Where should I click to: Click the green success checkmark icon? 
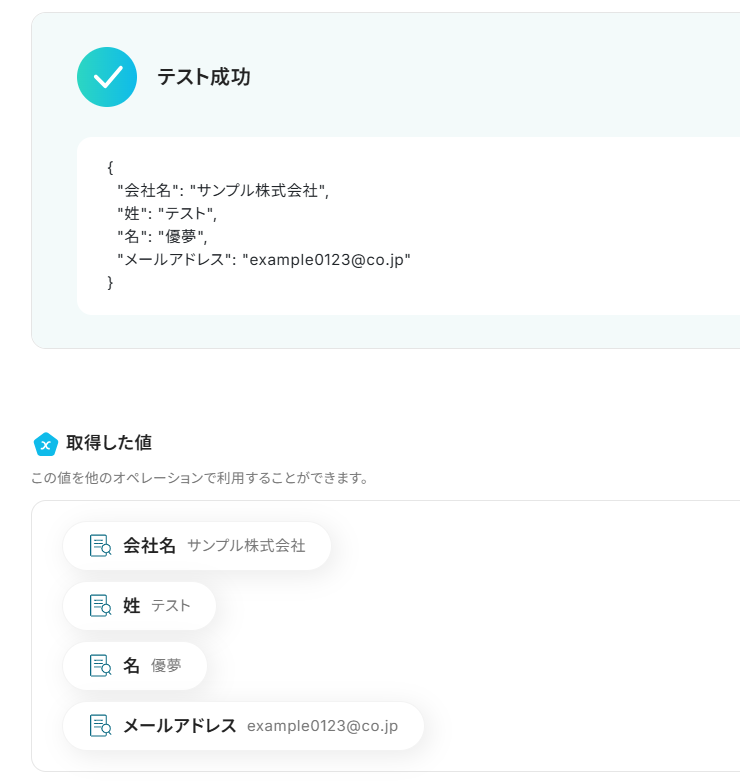[107, 77]
